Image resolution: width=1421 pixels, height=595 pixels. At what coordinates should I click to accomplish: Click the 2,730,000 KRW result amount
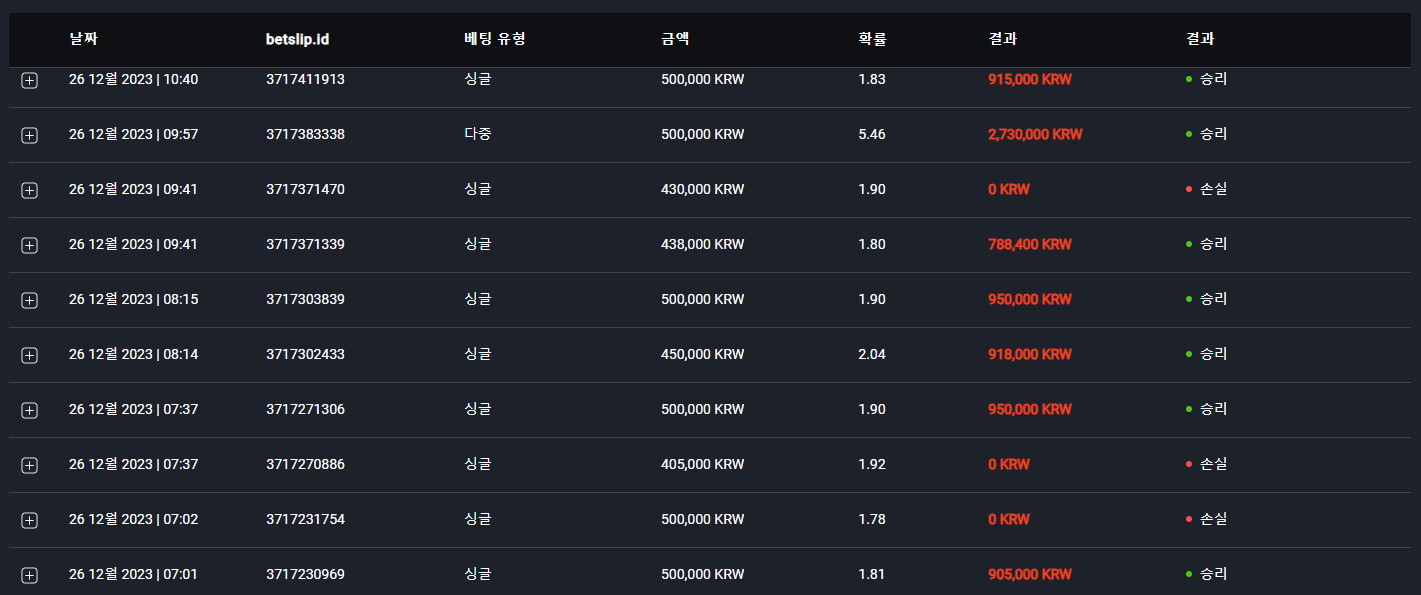tap(1035, 134)
